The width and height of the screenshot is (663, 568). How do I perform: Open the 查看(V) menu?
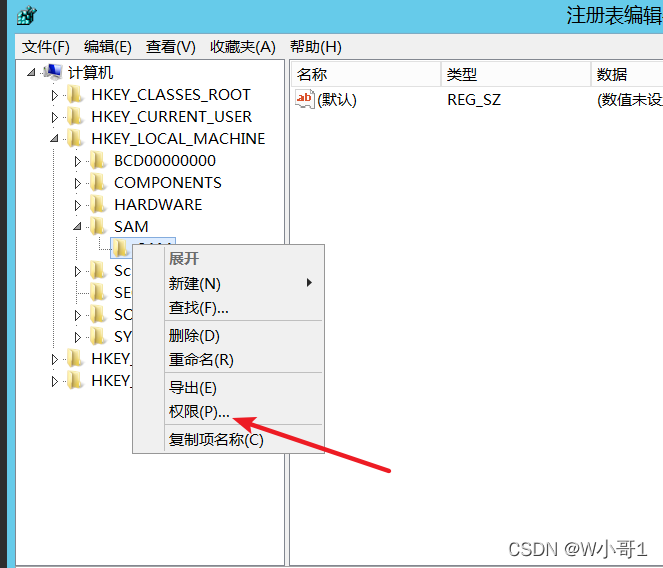(171, 47)
